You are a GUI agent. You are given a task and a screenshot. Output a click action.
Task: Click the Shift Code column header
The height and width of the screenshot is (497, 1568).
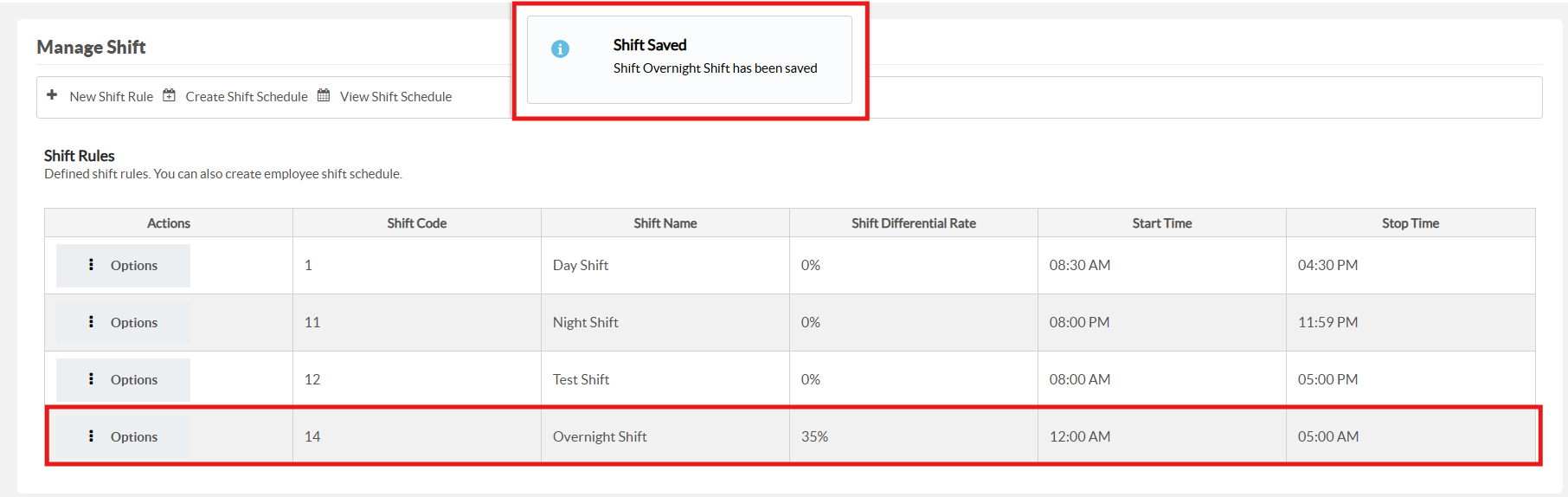pyautogui.click(x=417, y=223)
